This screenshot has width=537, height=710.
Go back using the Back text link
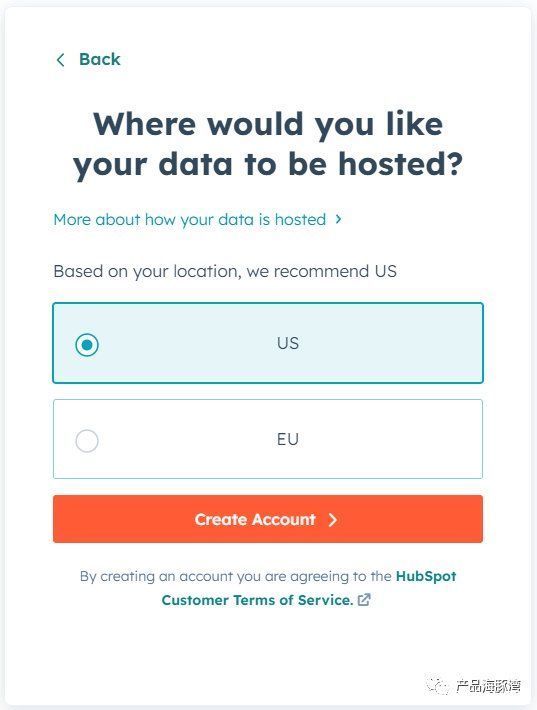coord(100,59)
